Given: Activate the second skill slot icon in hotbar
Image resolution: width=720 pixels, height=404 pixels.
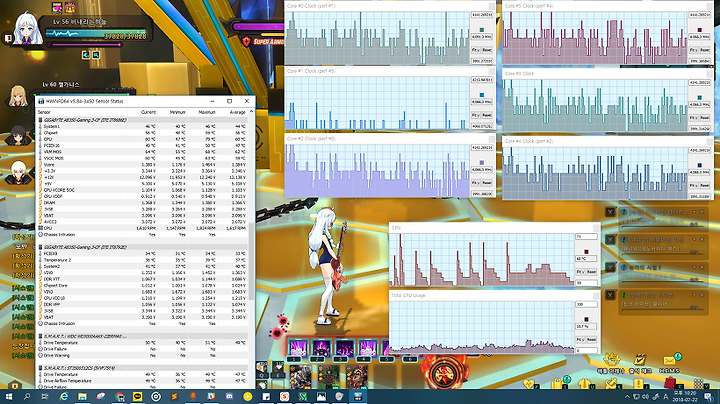Looking at the screenshot, I should [x=321, y=348].
